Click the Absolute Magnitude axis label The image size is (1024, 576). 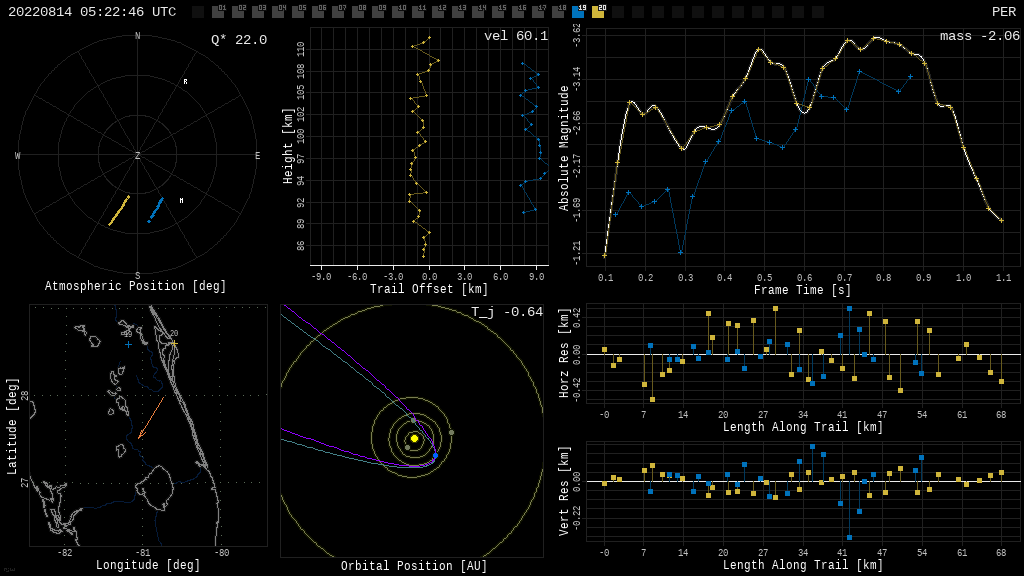pyautogui.click(x=564, y=148)
